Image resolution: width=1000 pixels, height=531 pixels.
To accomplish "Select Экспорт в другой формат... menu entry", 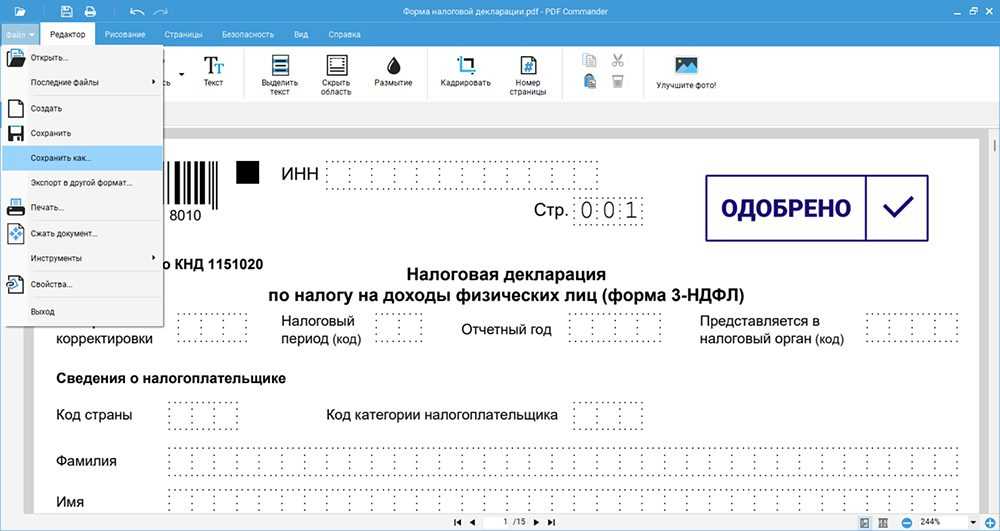I will click(80, 183).
